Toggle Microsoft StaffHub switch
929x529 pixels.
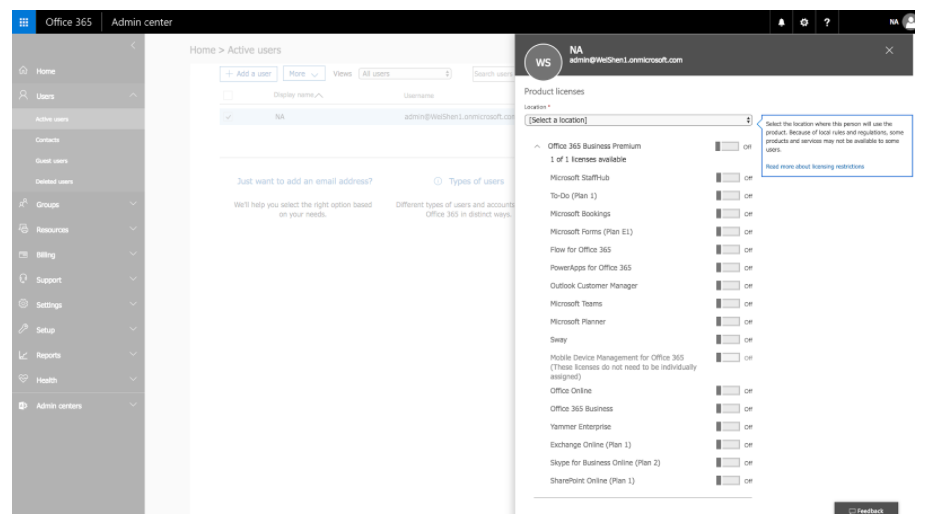(x=728, y=178)
